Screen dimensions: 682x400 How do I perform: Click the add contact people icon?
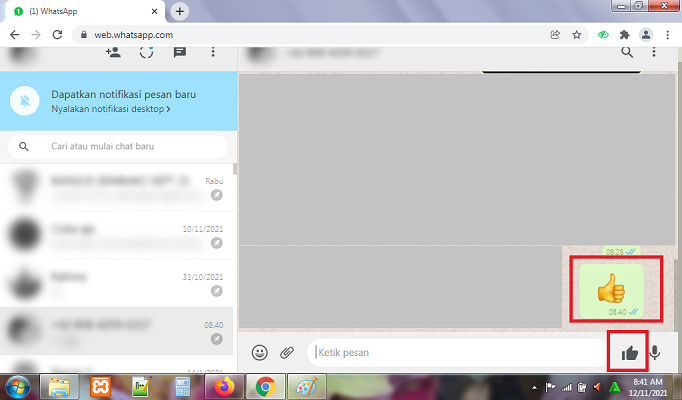coord(113,52)
